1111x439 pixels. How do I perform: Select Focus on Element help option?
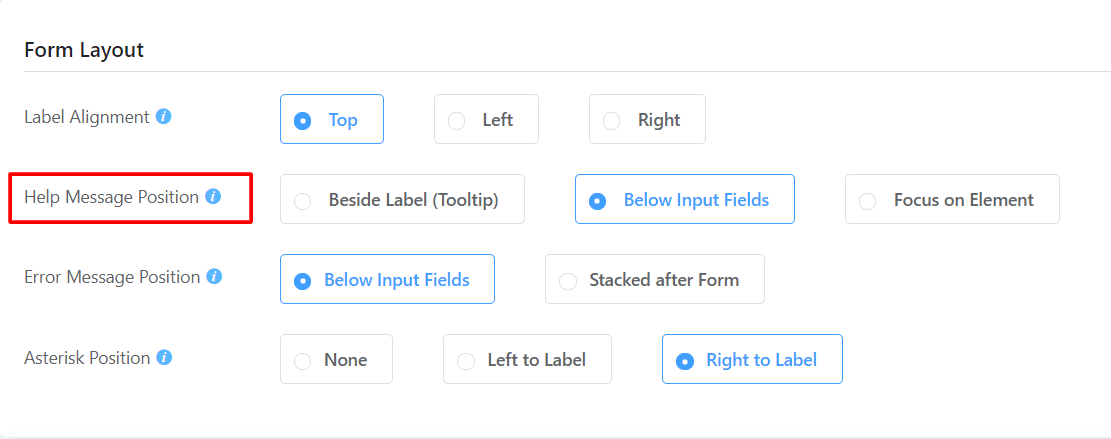pos(952,199)
